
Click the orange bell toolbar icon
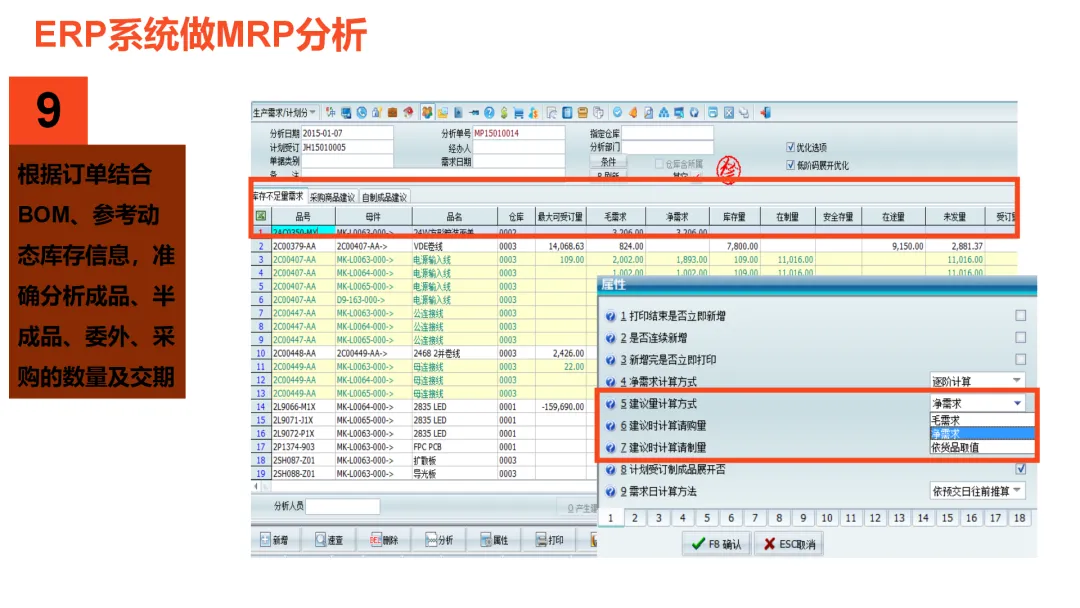point(633,112)
